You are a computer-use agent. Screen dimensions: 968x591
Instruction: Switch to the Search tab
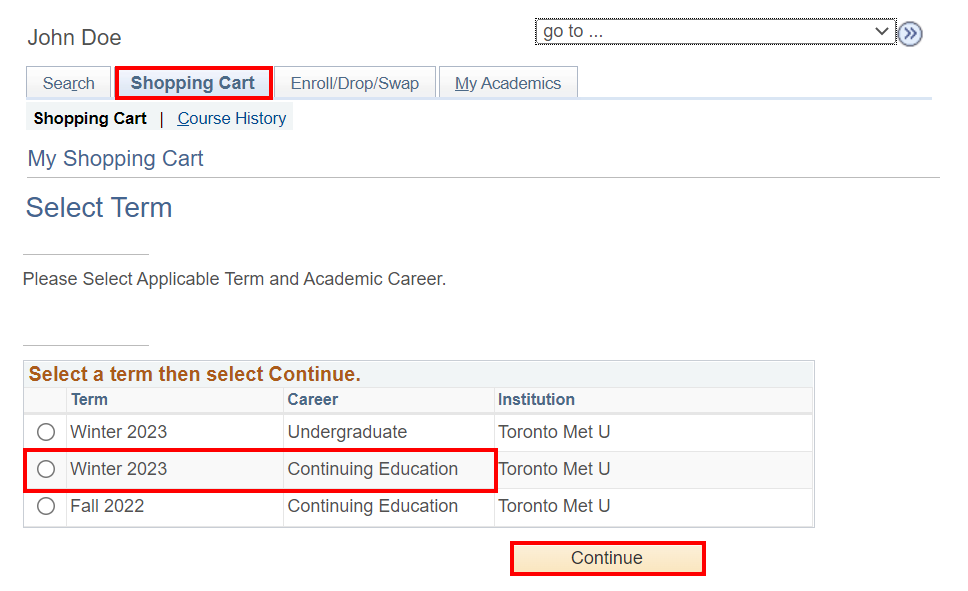coord(69,84)
